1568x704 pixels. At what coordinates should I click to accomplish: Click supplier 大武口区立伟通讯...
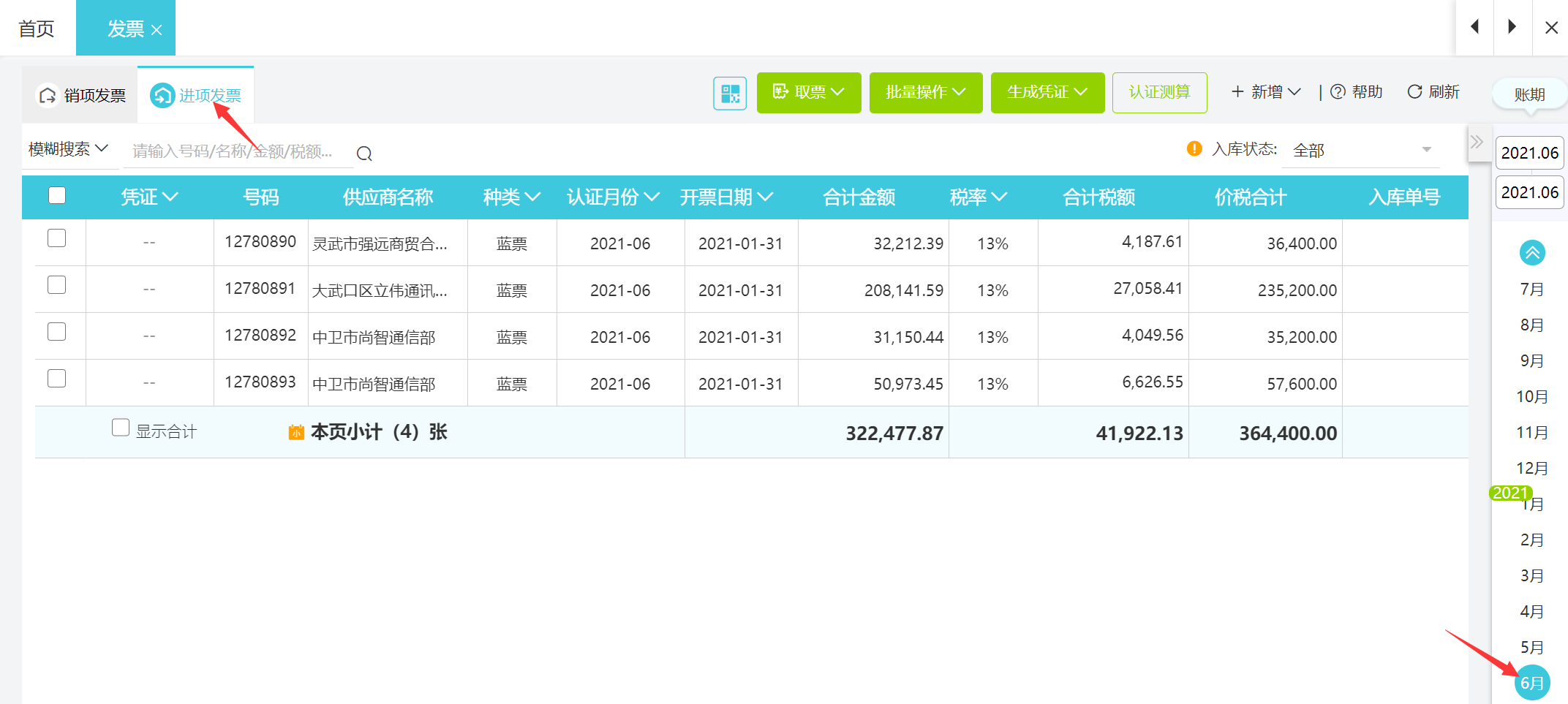coord(380,290)
